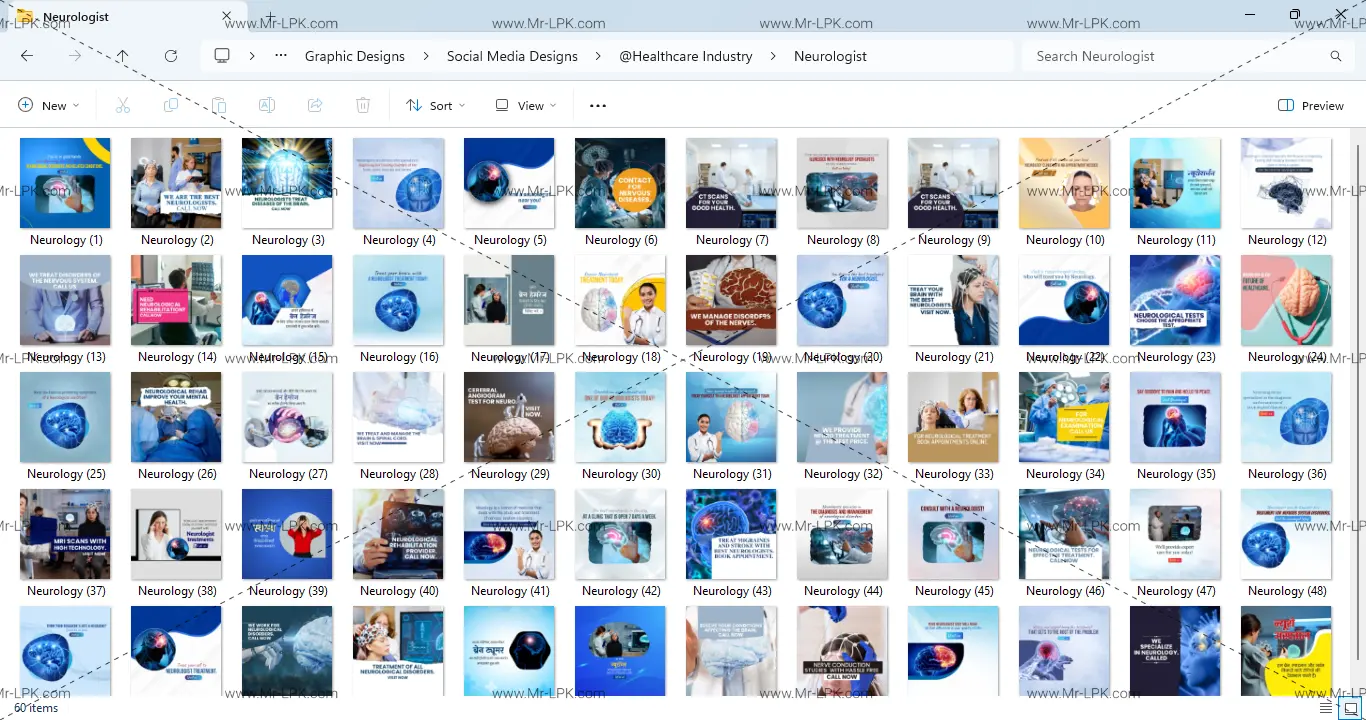Switch to large thumbnails view

point(1350,708)
